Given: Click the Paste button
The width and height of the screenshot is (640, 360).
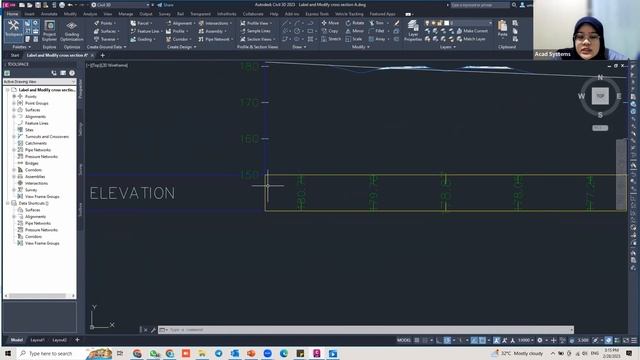Looking at the screenshot, I should point(502,29).
